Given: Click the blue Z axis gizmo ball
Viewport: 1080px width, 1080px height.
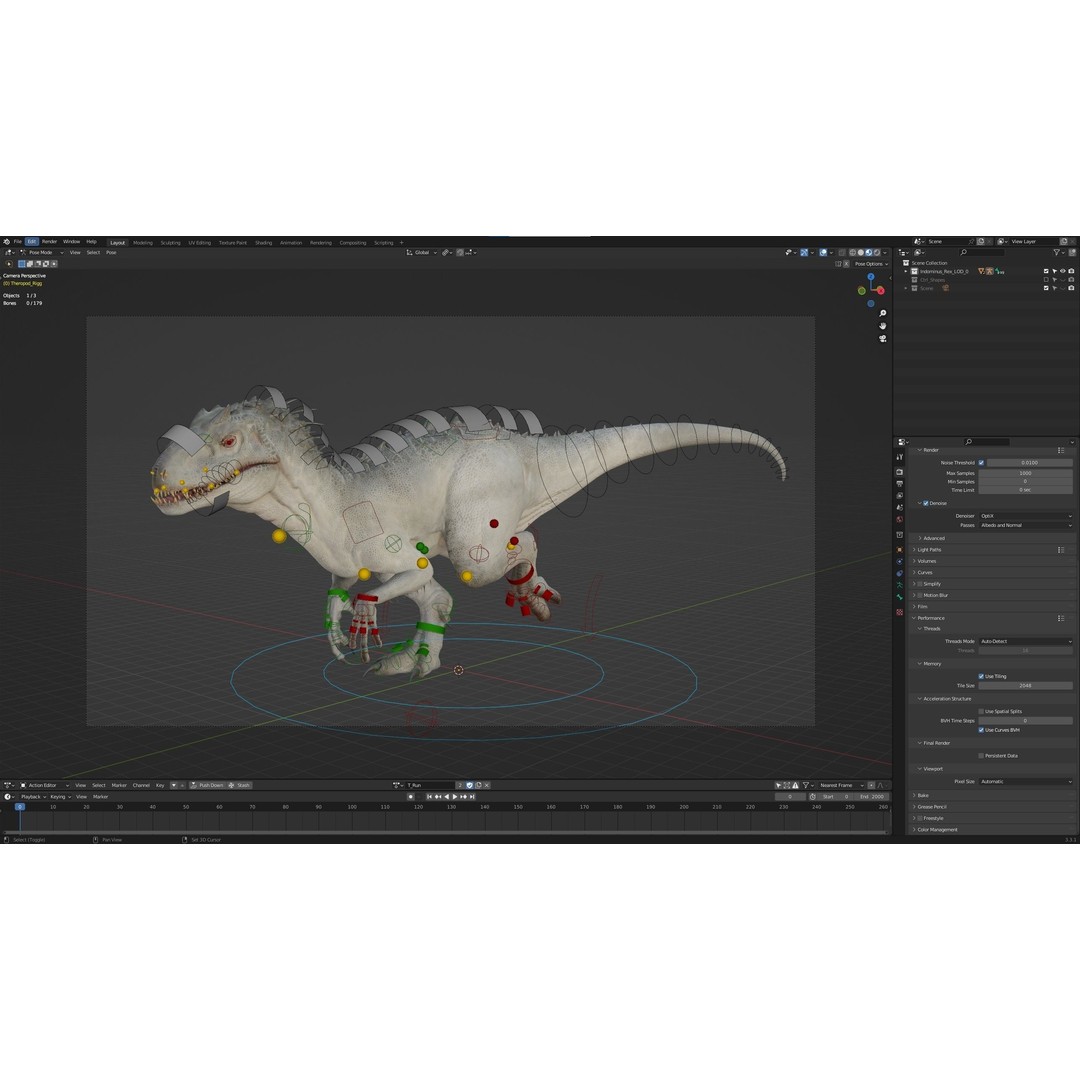Looking at the screenshot, I should 871,277.
